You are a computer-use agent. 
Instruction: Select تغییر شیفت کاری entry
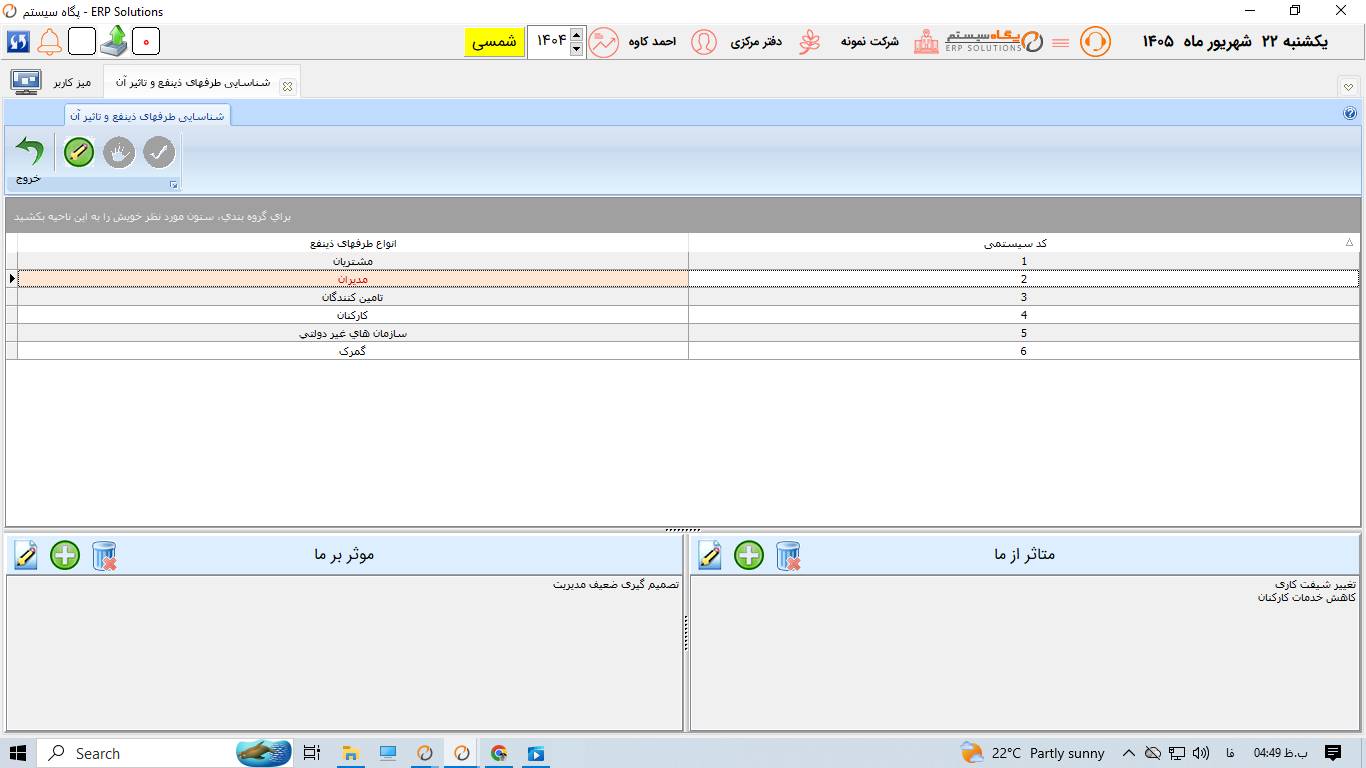point(1315,584)
